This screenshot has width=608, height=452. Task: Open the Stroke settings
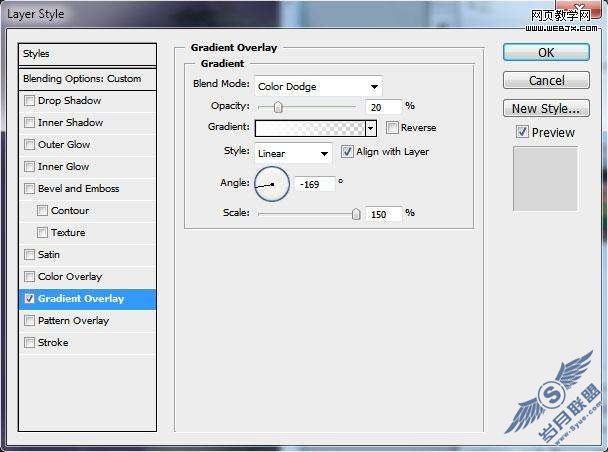click(x=53, y=343)
